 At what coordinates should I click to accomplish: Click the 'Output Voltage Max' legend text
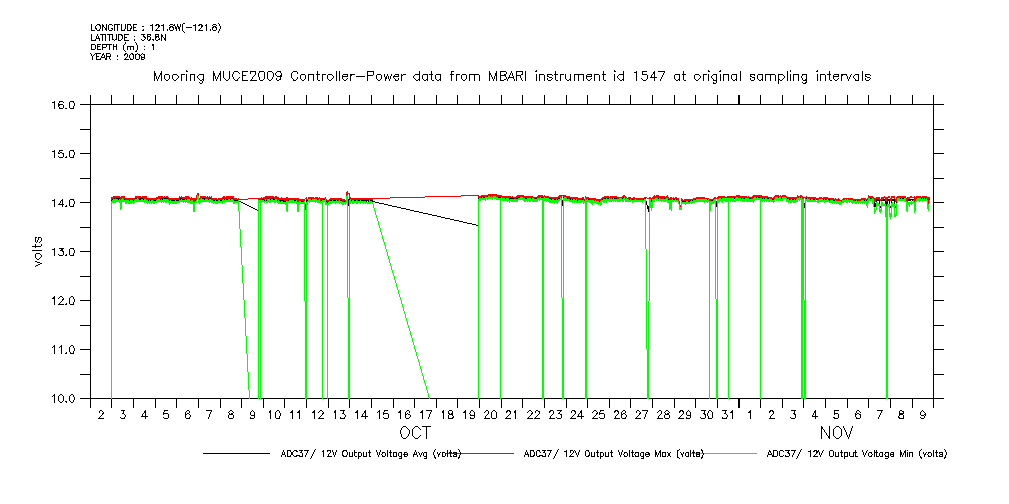[613, 454]
